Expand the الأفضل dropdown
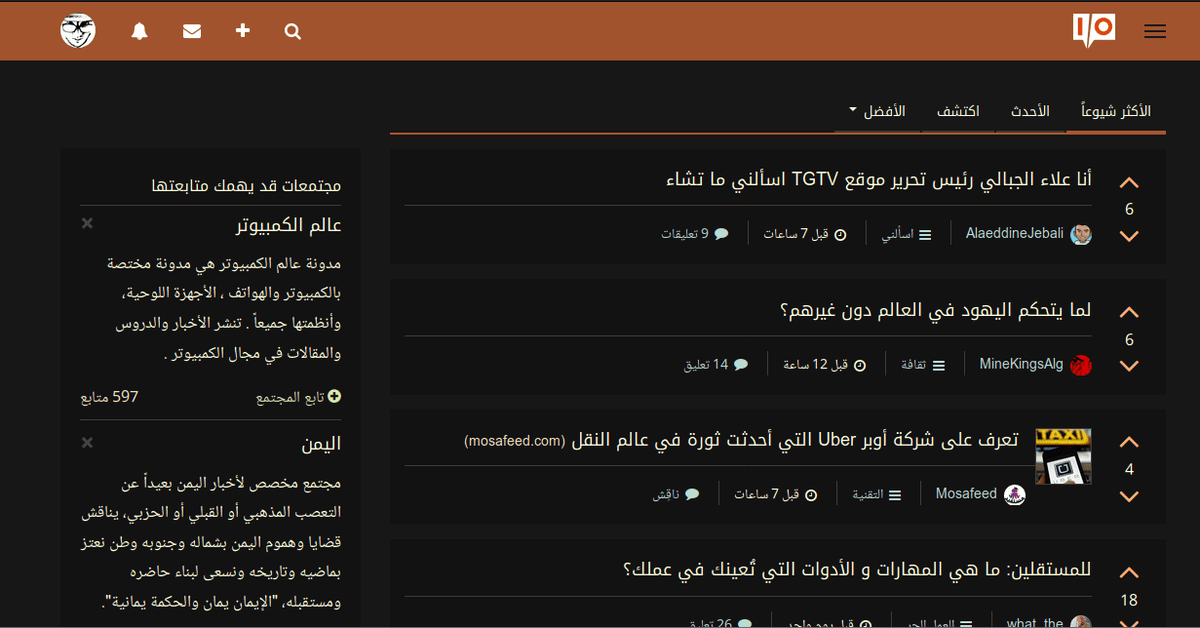Screen dimensions: 1200x628 (x=877, y=111)
